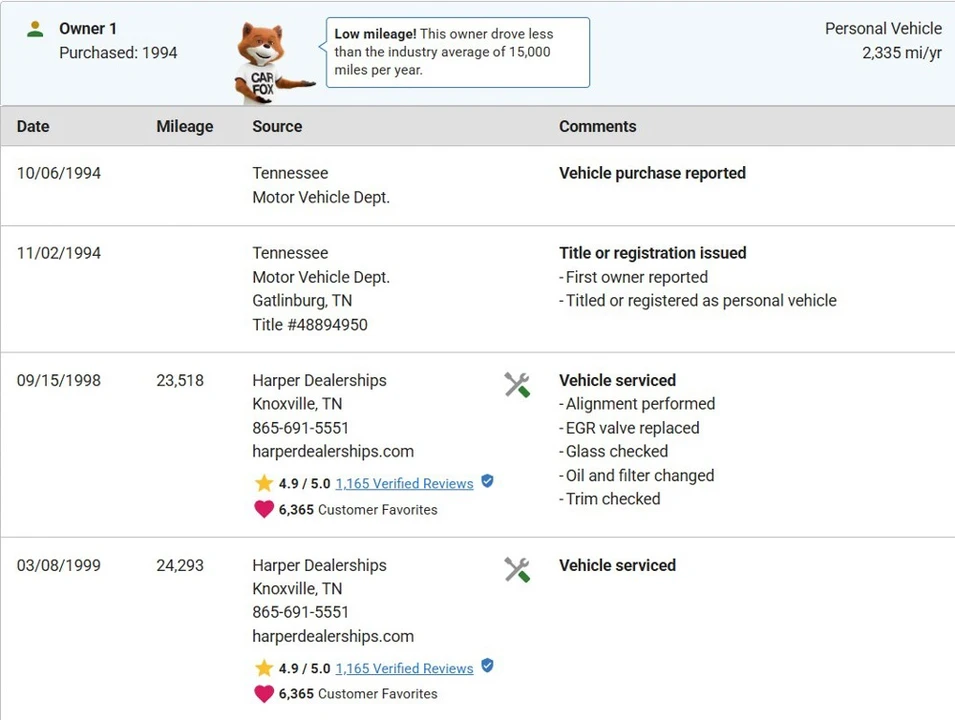Viewport: 955px width, 720px height.
Task: Open 1,165 Verified Reviews link in 1998 entry
Action: (x=404, y=484)
